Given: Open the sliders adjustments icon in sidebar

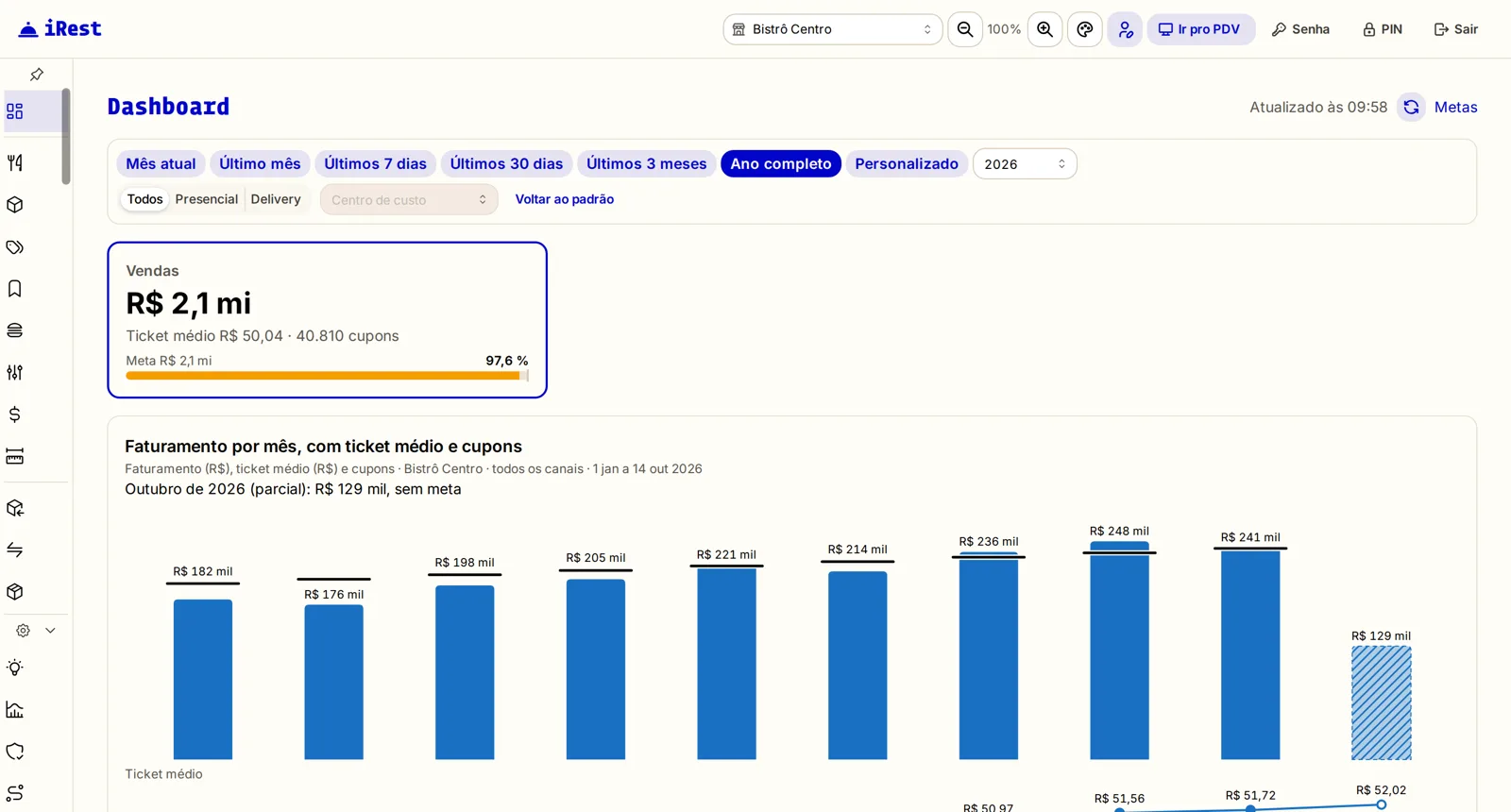Looking at the screenshot, I should coord(15,372).
